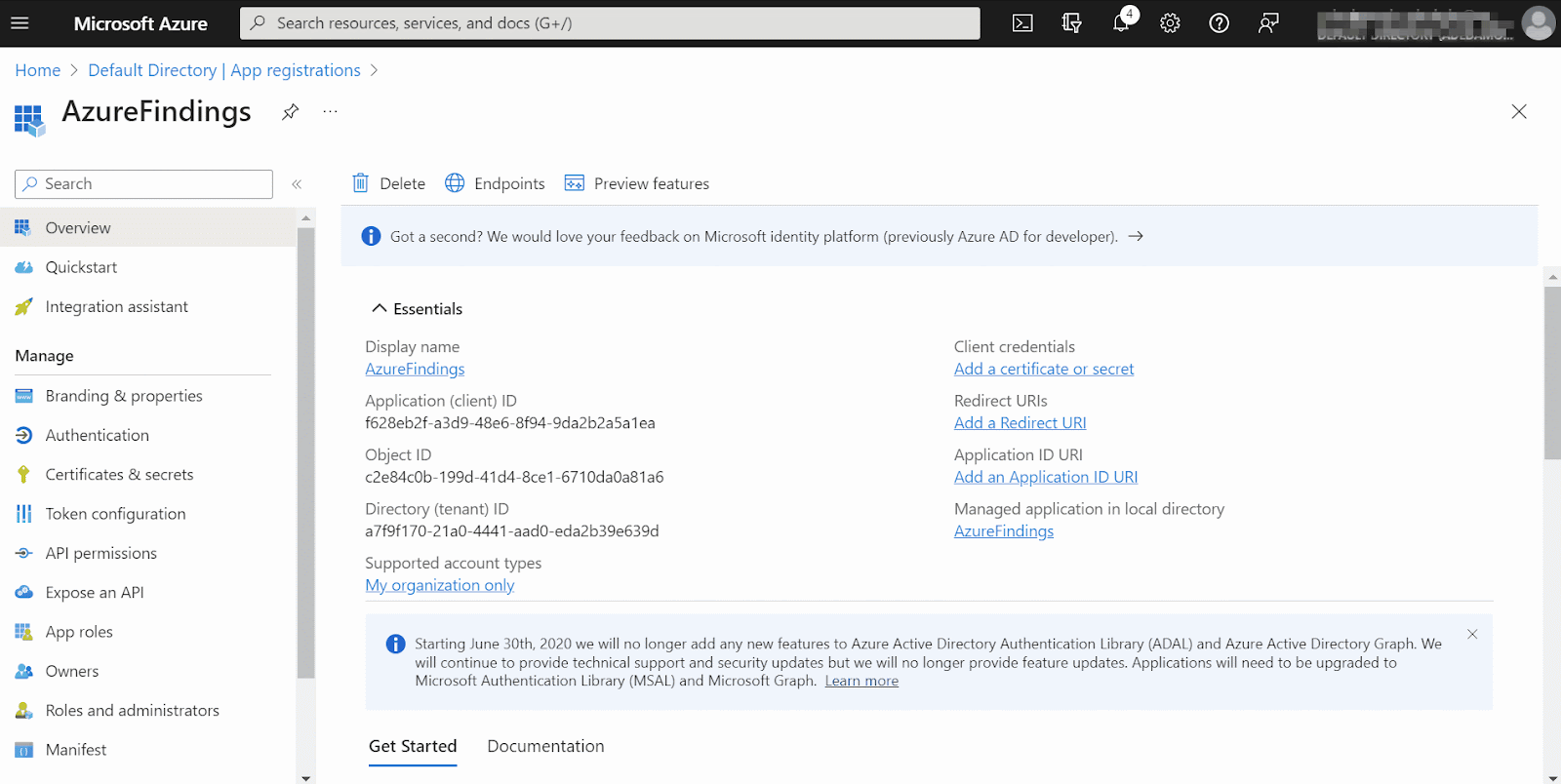Click the AzureFindings display name link
The image size is (1561, 784).
415,369
